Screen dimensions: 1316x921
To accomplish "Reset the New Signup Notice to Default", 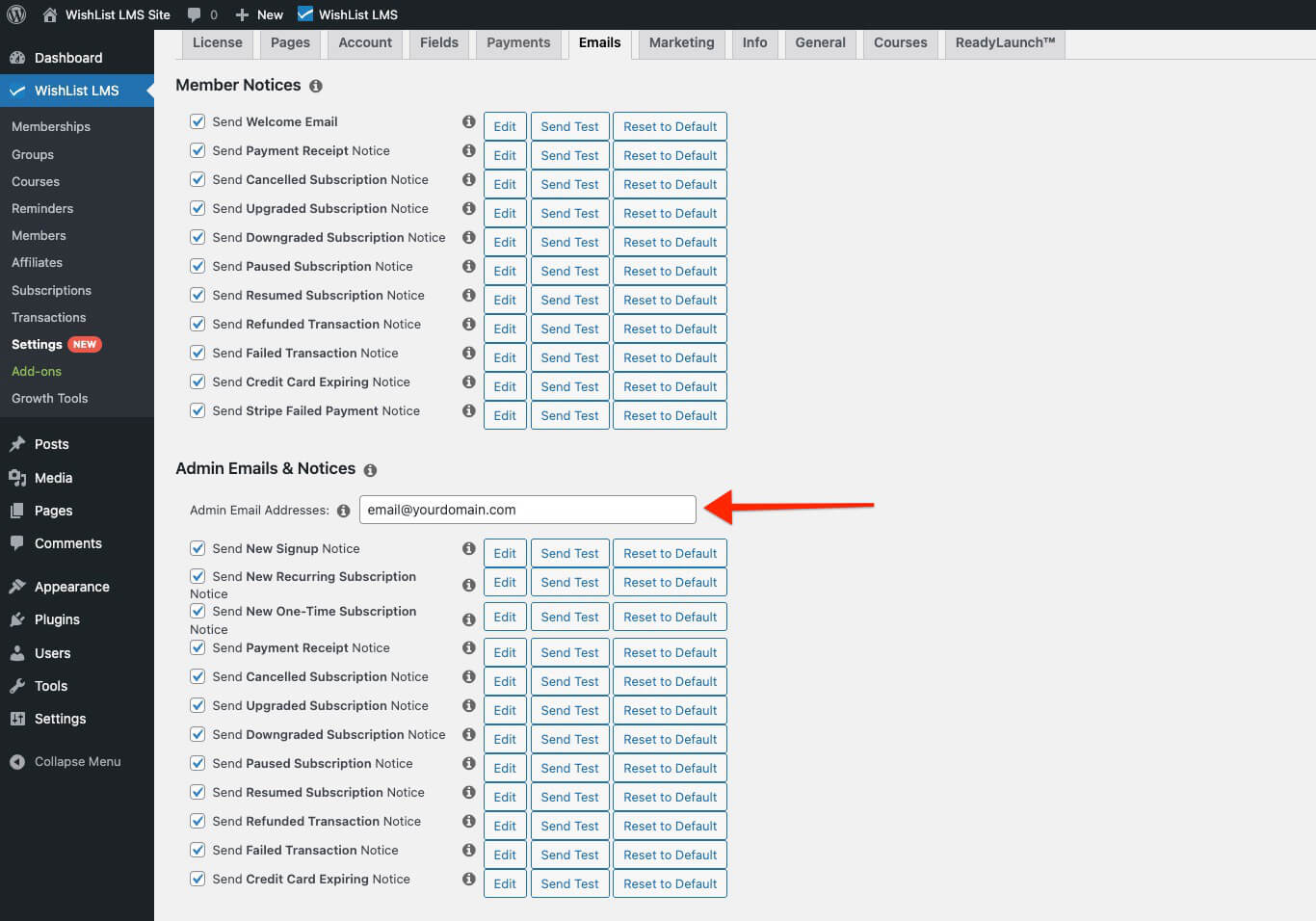I will [x=670, y=553].
